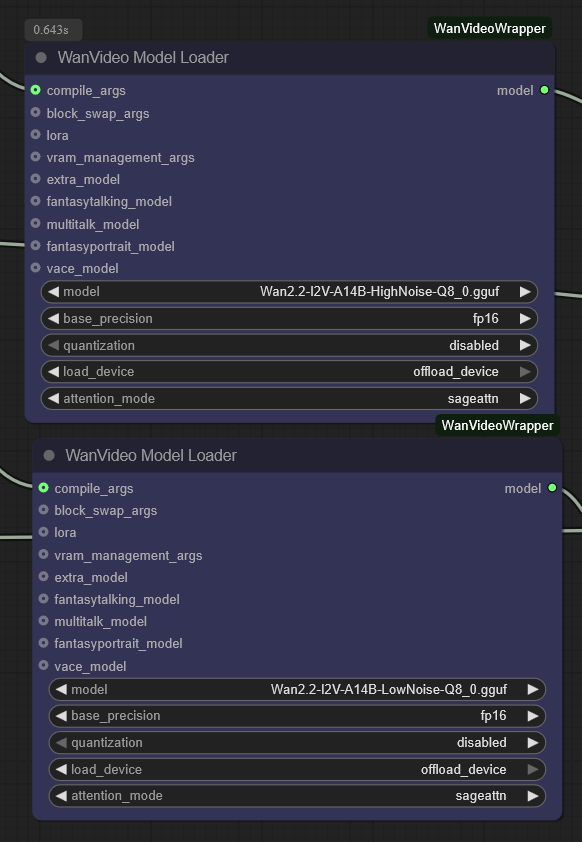Viewport: 582px width, 842px height.
Task: Select upper WanVideo Model Loader title bar
Action: point(289,58)
